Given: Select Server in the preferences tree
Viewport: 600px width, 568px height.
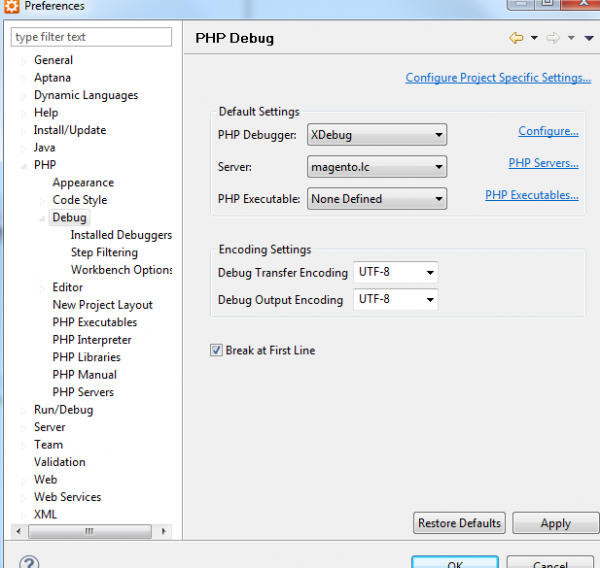Looking at the screenshot, I should 49,427.
